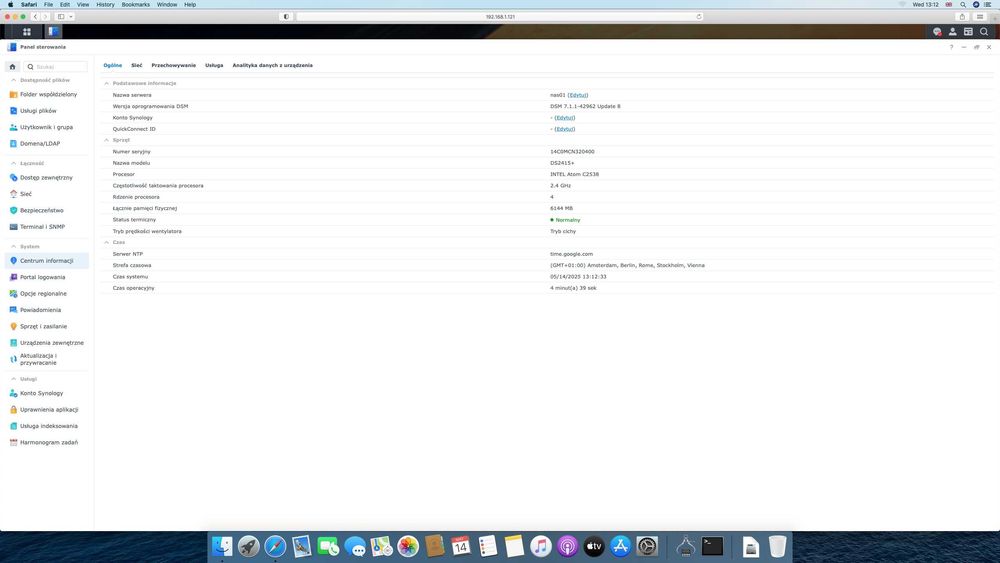Switch to the Usługa tab

click(214, 65)
